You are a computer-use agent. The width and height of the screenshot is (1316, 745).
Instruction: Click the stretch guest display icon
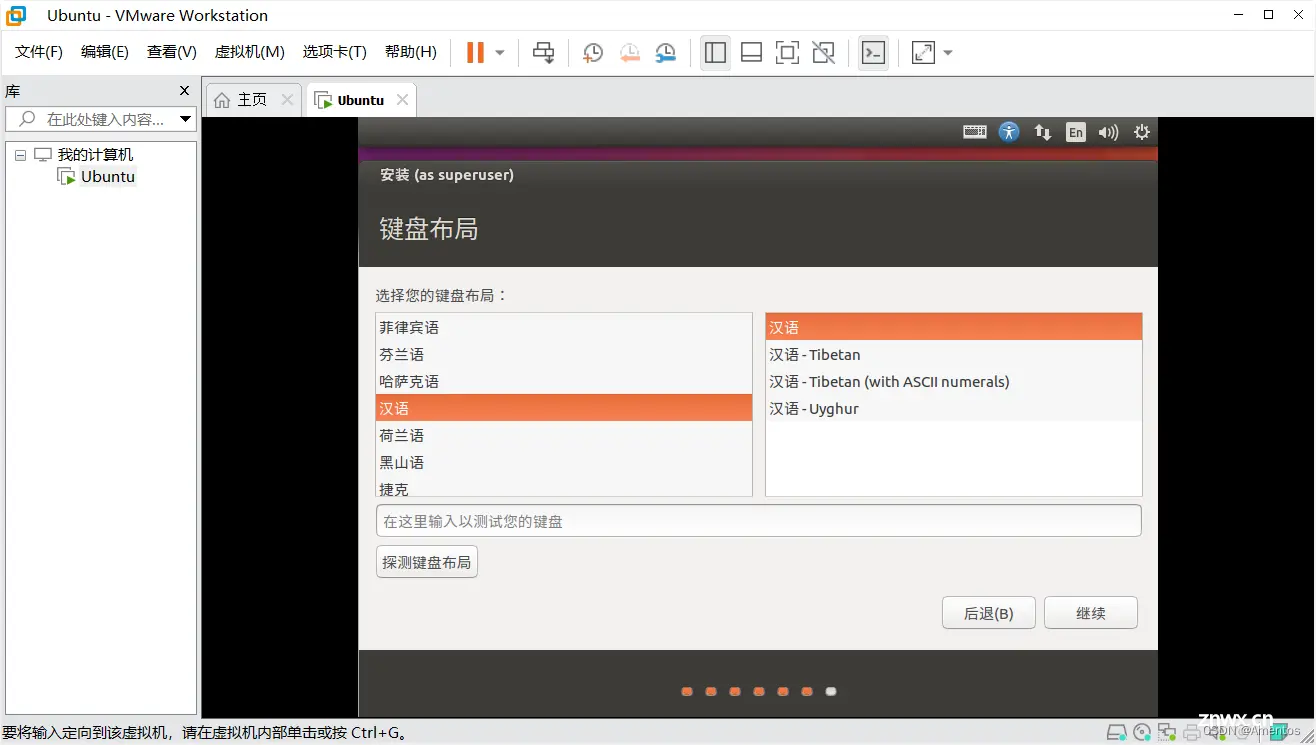click(923, 52)
